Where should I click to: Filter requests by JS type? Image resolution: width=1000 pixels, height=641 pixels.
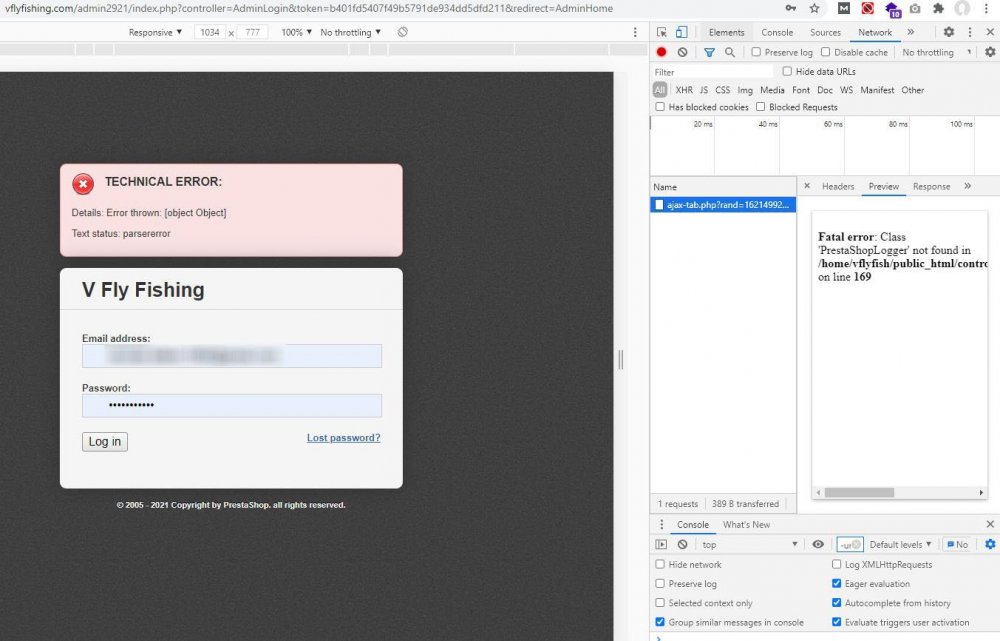pyautogui.click(x=703, y=90)
